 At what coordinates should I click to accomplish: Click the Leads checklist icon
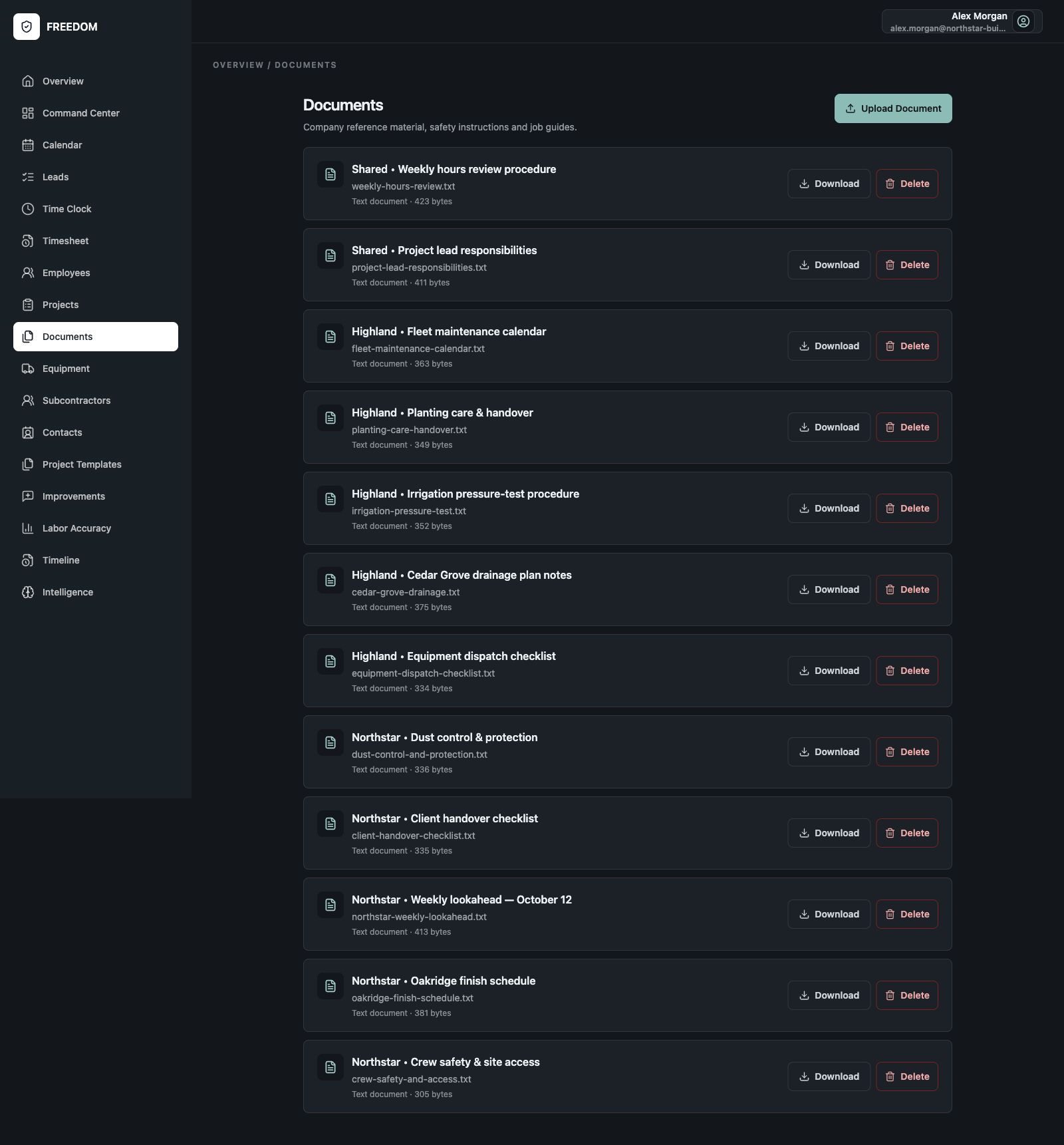click(x=28, y=177)
